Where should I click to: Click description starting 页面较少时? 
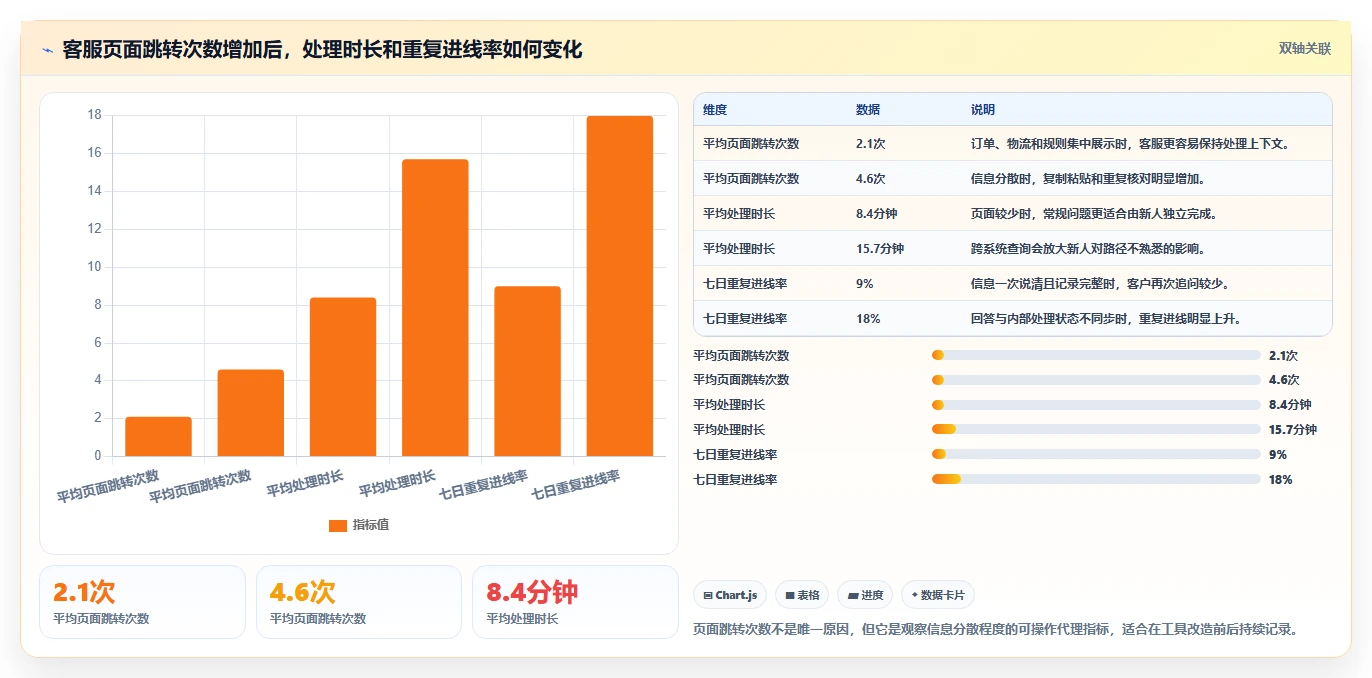(1094, 214)
